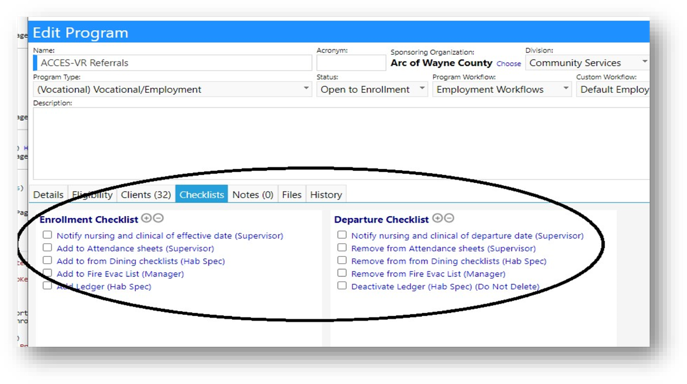Tick 'Add to Fire Evac List (Manager)' box
This screenshot has width=687, height=384.
(47, 273)
